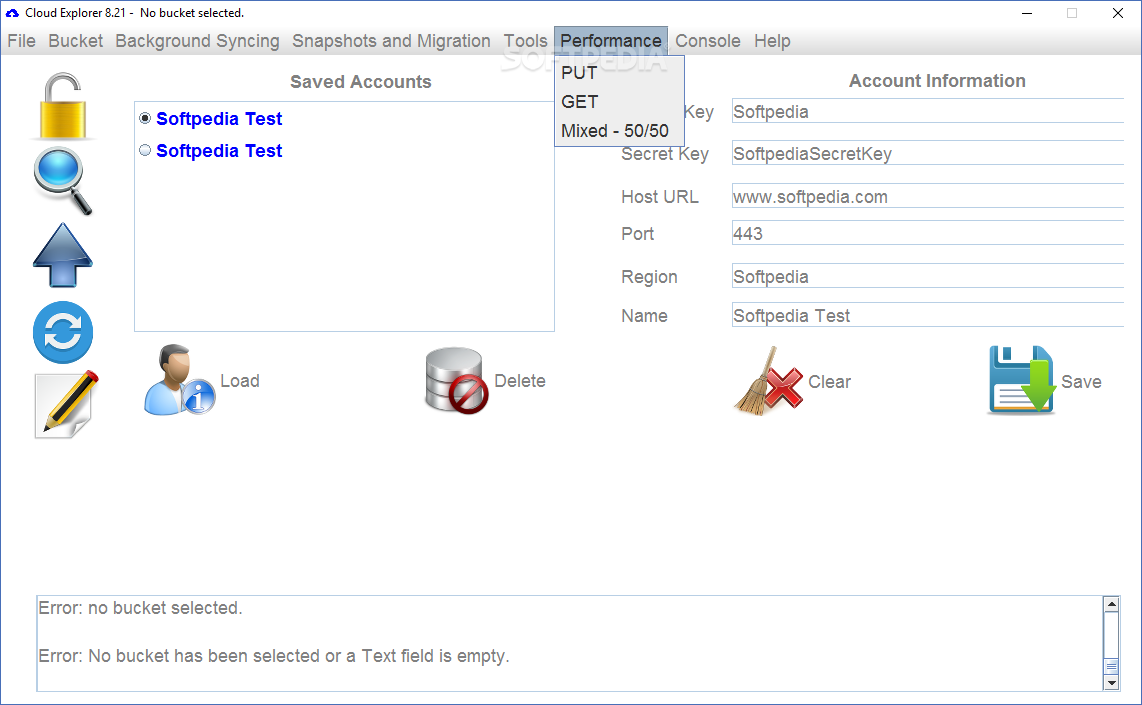
Task: Click the Clear broom icon
Action: [768, 381]
